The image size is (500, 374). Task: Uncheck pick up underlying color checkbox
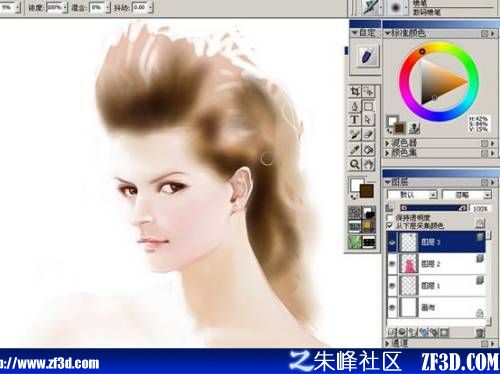pos(390,226)
